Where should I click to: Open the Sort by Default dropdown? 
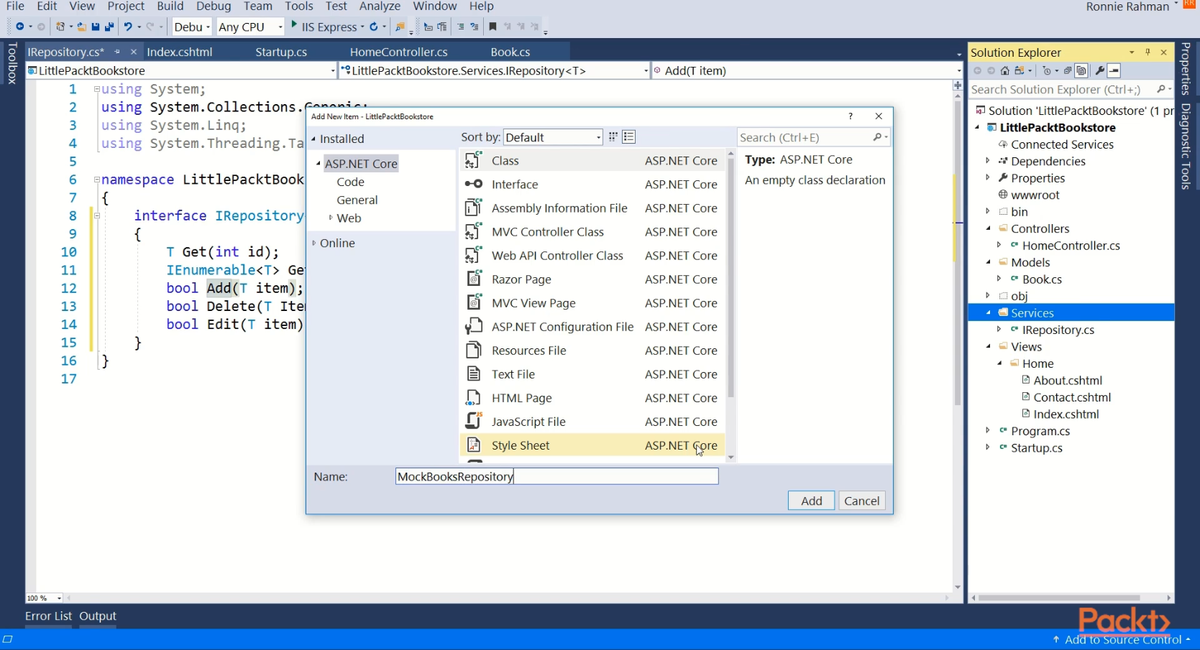click(x=553, y=137)
